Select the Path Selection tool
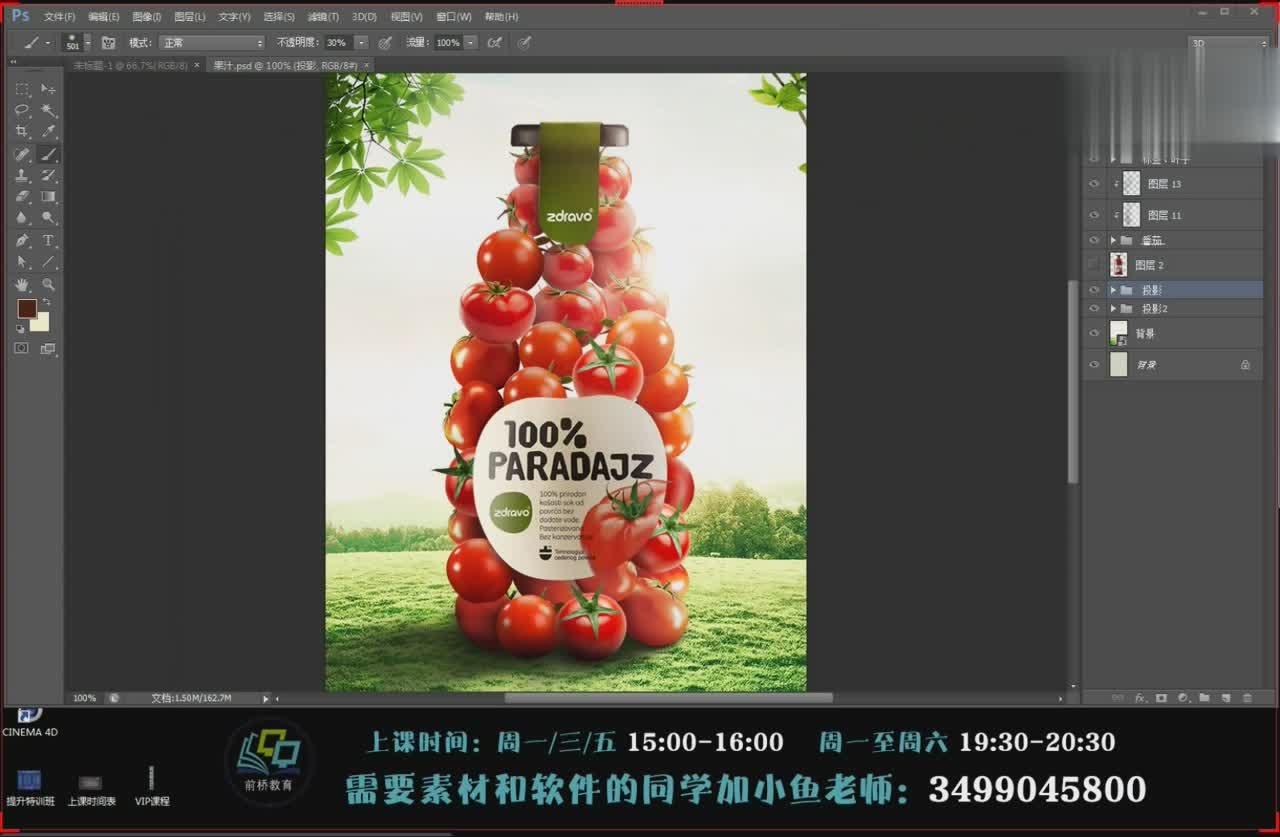 pos(22,262)
